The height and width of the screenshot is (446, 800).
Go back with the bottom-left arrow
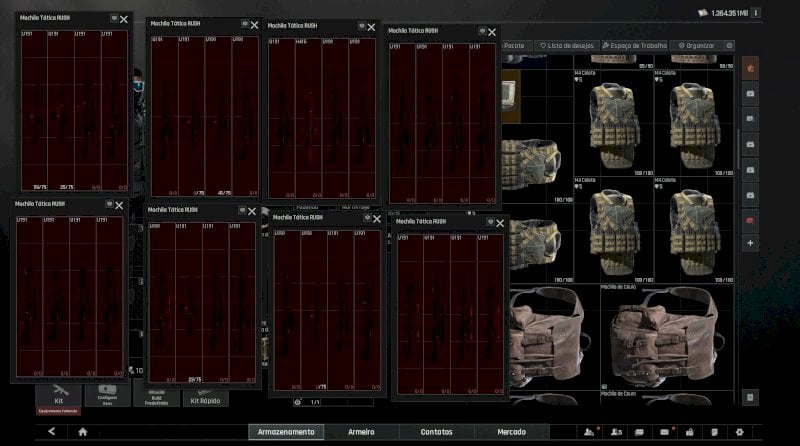click(52, 432)
